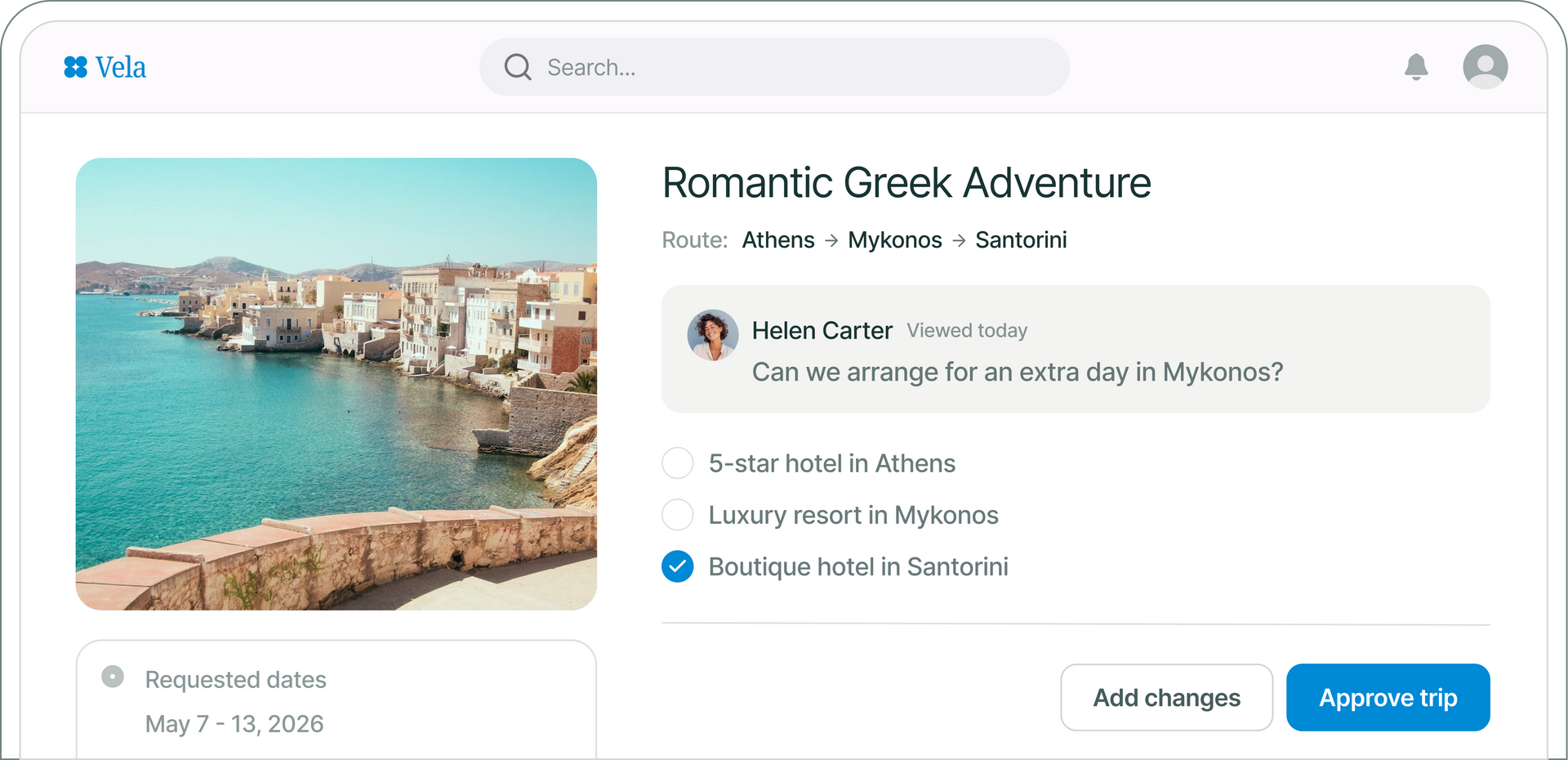Check the Luxury resort in Mykonos option
This screenshot has width=1568, height=760.
coord(678,515)
